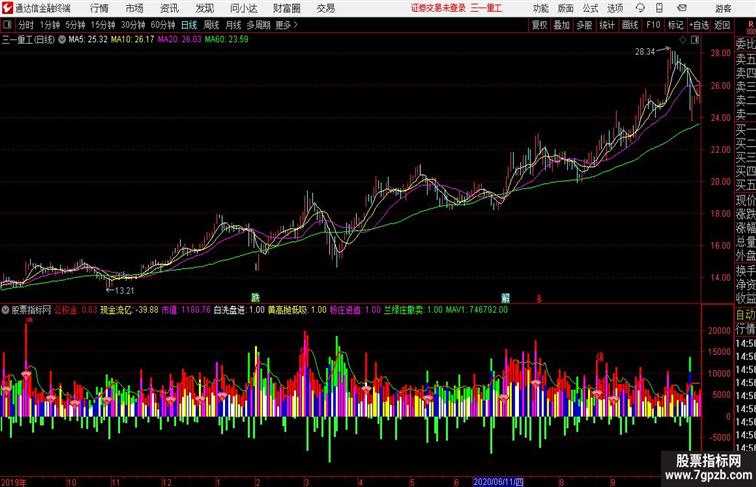Image resolution: width=756 pixels, height=487 pixels.
Task: Click the red 三一重工 name in the title bar
Action: click(486, 8)
